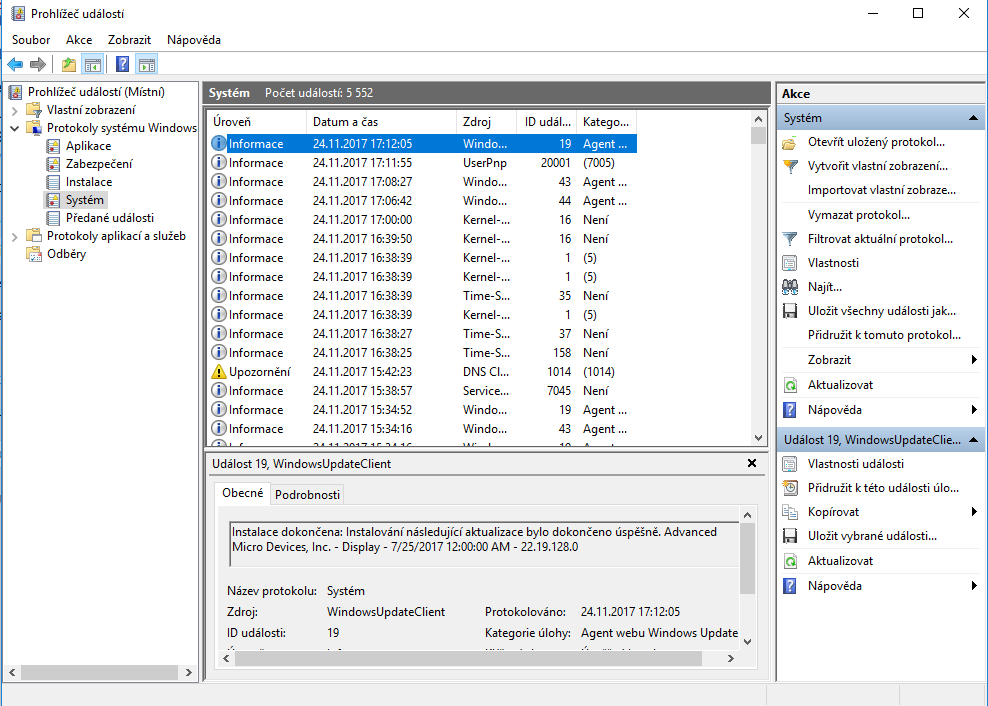Image resolution: width=988 pixels, height=706 pixels.
Task: Click Aktualizovat under the Systém actions section
Action: (x=840, y=385)
